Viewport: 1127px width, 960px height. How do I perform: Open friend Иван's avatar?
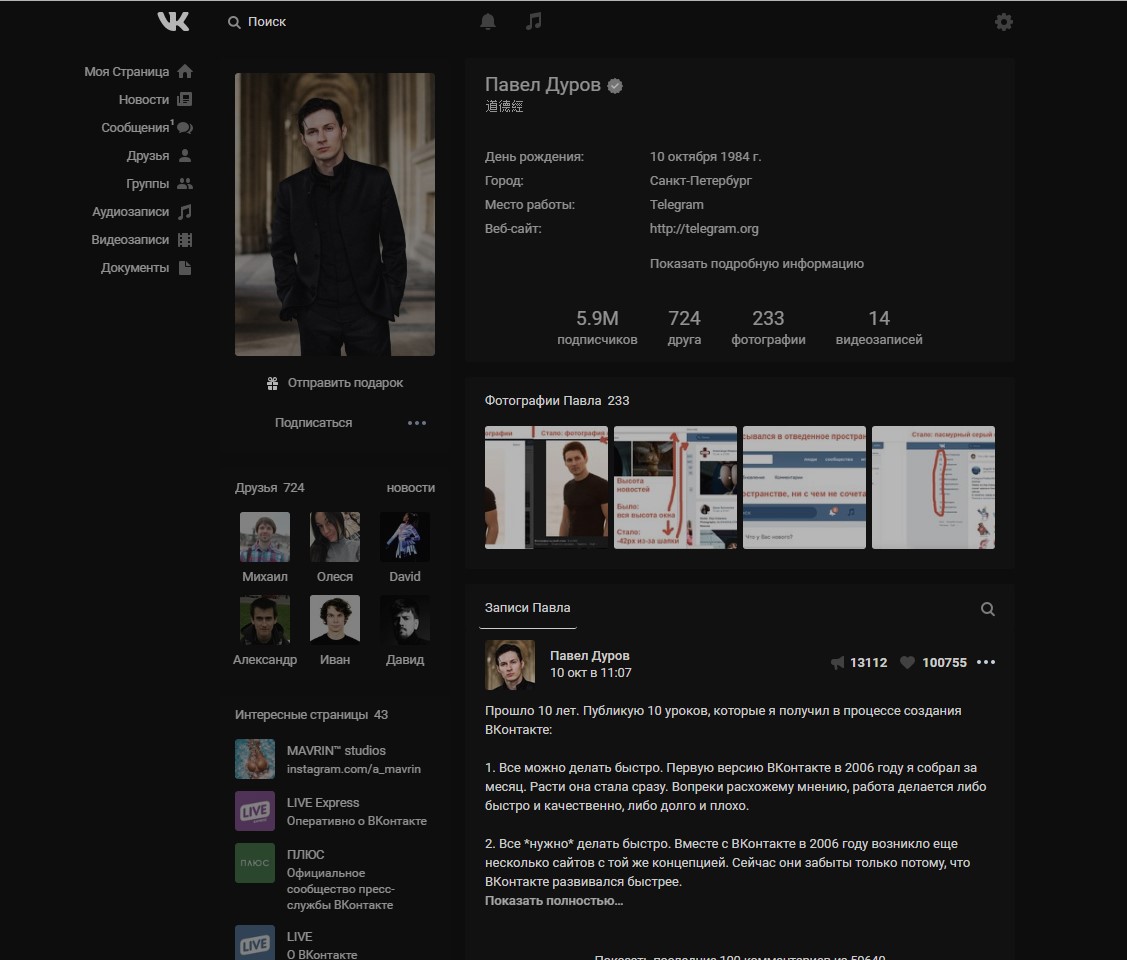tap(335, 619)
